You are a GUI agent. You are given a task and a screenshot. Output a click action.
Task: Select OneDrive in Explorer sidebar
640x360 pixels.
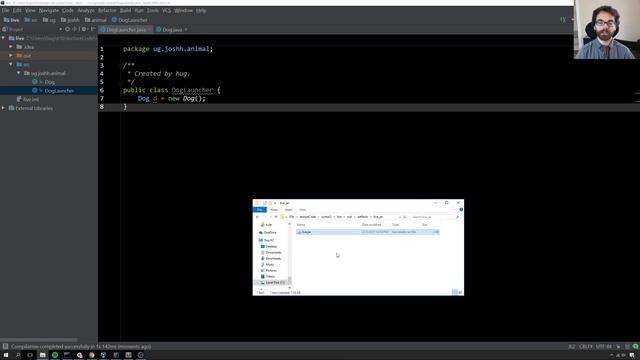click(x=267, y=233)
